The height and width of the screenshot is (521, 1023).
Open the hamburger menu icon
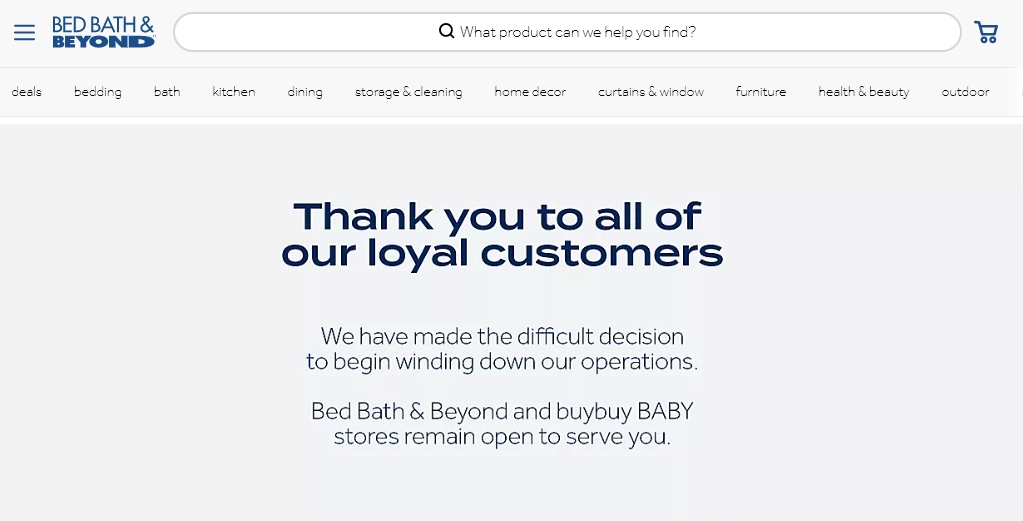[24, 32]
